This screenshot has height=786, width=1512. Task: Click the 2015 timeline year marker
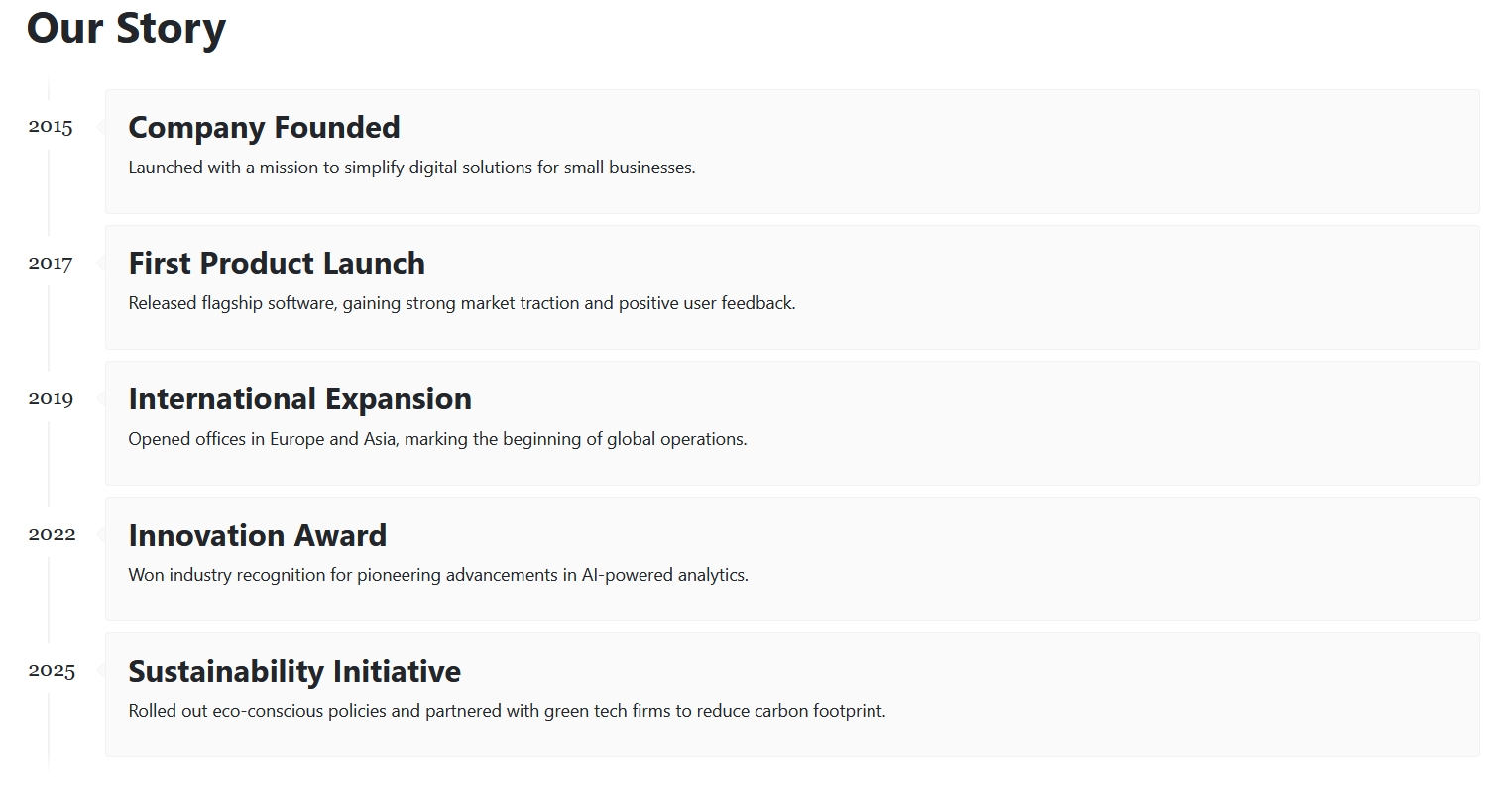pyautogui.click(x=51, y=127)
